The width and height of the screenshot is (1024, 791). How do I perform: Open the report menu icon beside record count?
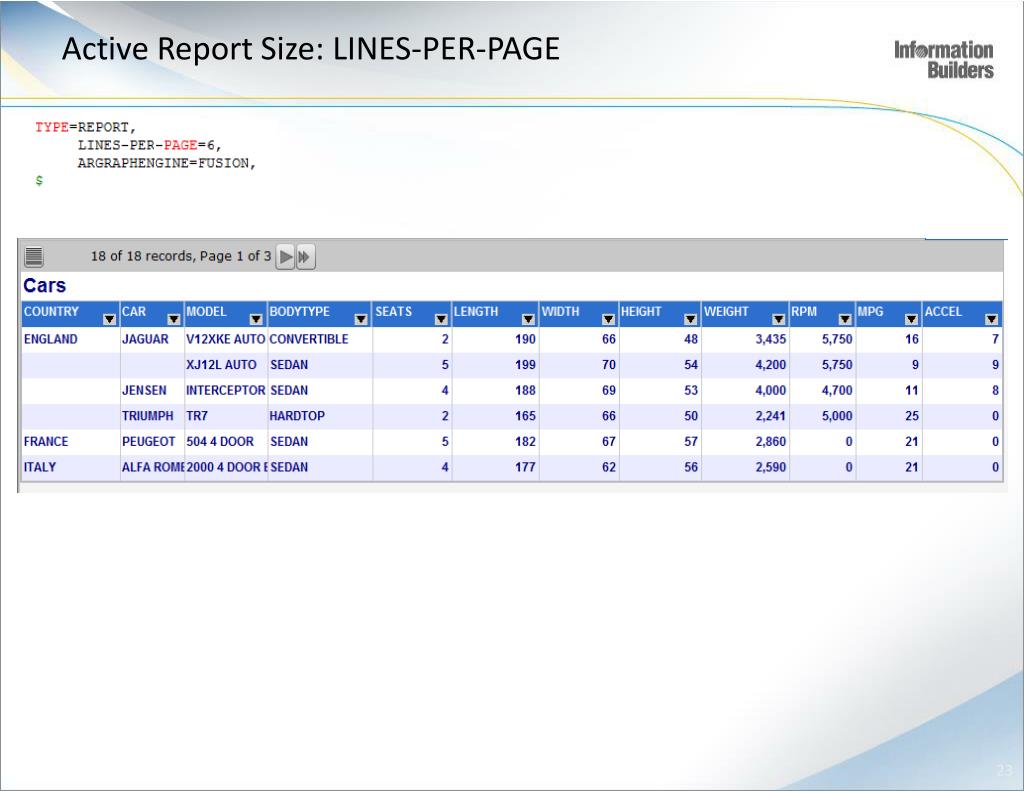coord(34,256)
